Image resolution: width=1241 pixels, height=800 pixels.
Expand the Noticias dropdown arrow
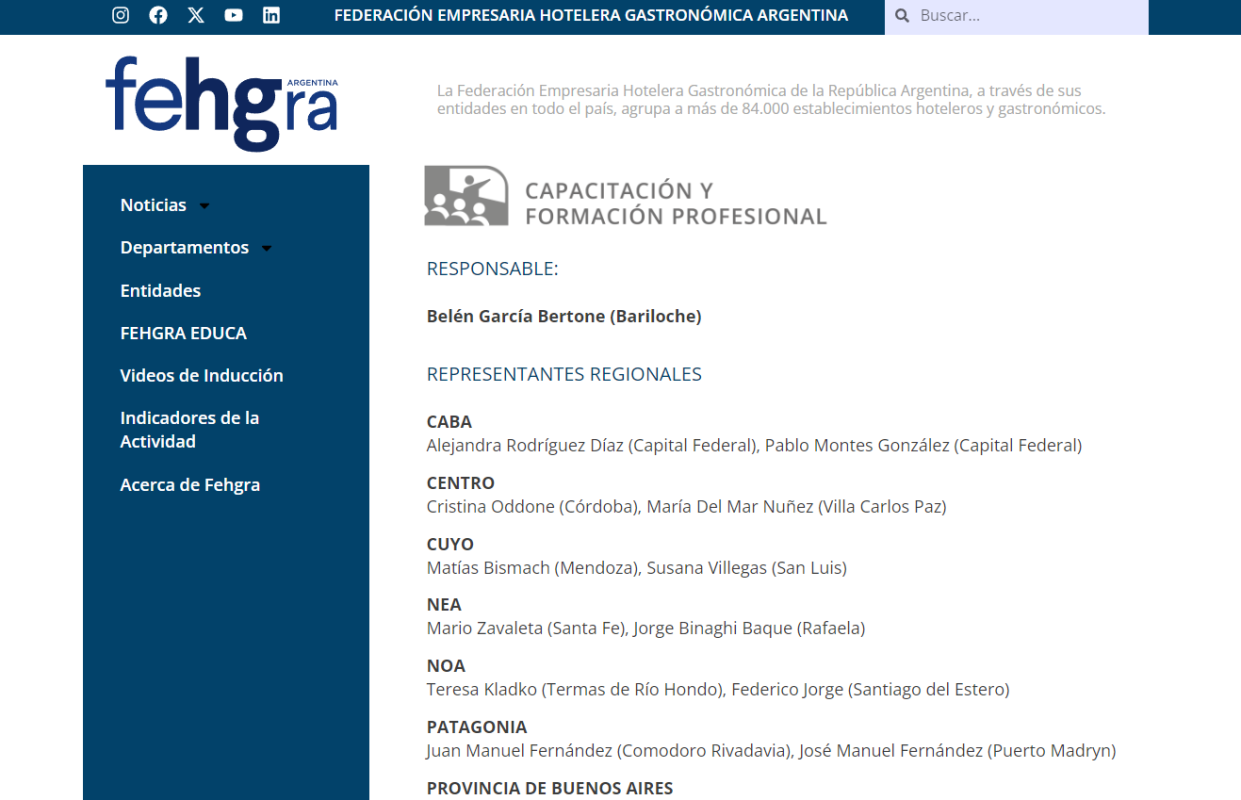(205, 206)
